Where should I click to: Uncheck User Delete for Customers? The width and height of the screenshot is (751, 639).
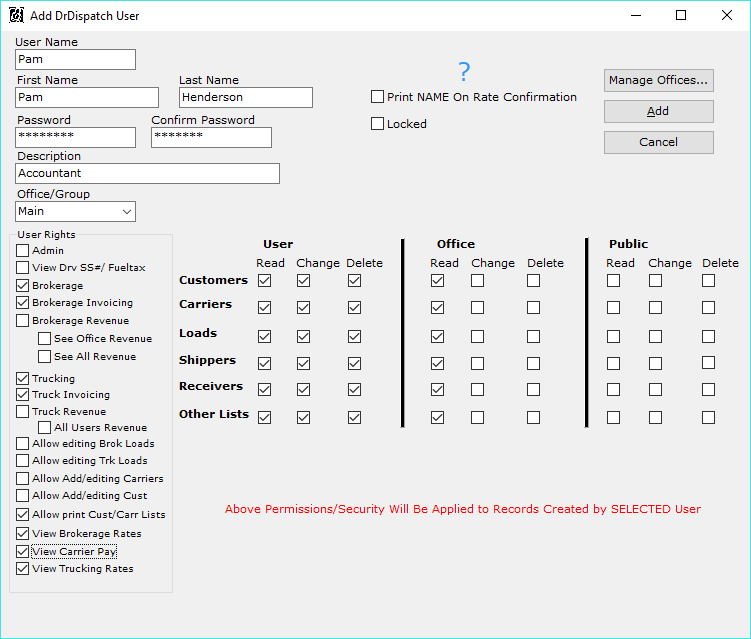click(354, 280)
